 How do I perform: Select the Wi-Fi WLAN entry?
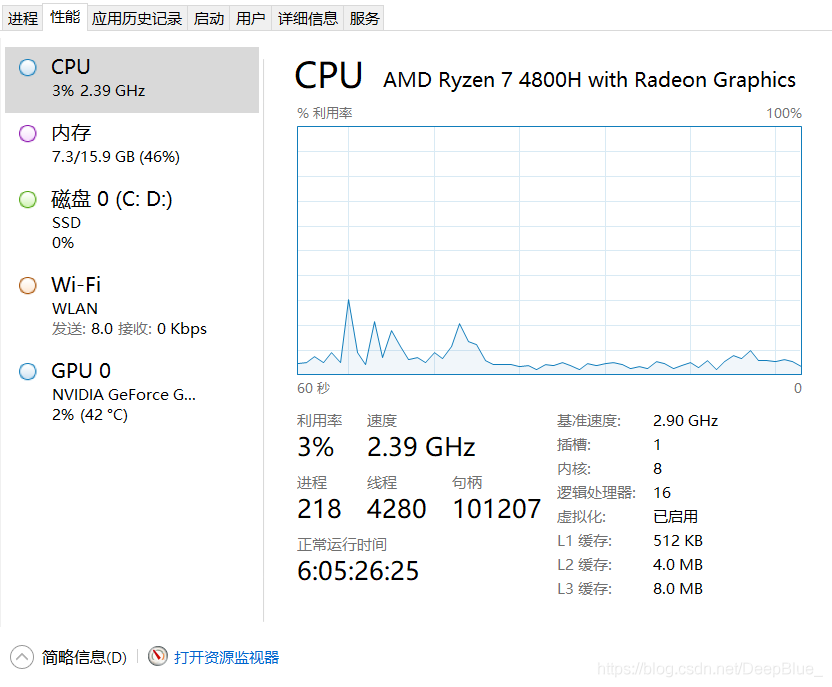132,307
